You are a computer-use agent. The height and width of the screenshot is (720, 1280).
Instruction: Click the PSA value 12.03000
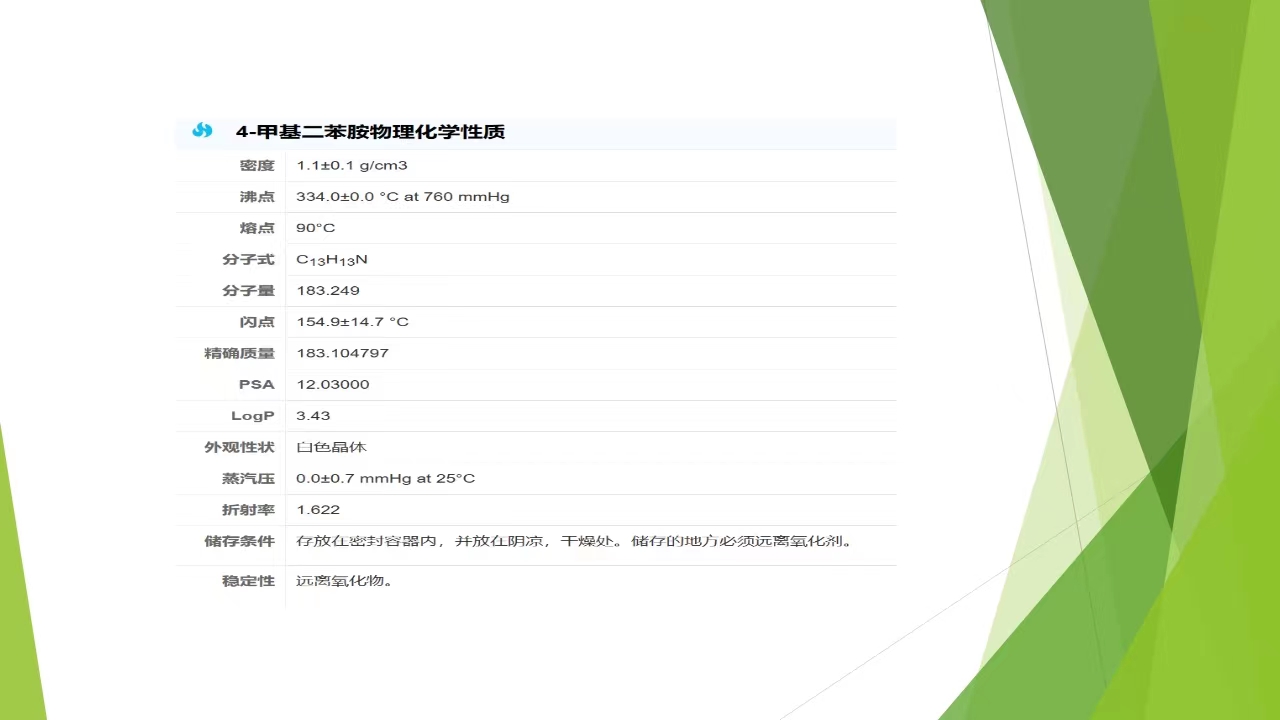pyautogui.click(x=333, y=384)
